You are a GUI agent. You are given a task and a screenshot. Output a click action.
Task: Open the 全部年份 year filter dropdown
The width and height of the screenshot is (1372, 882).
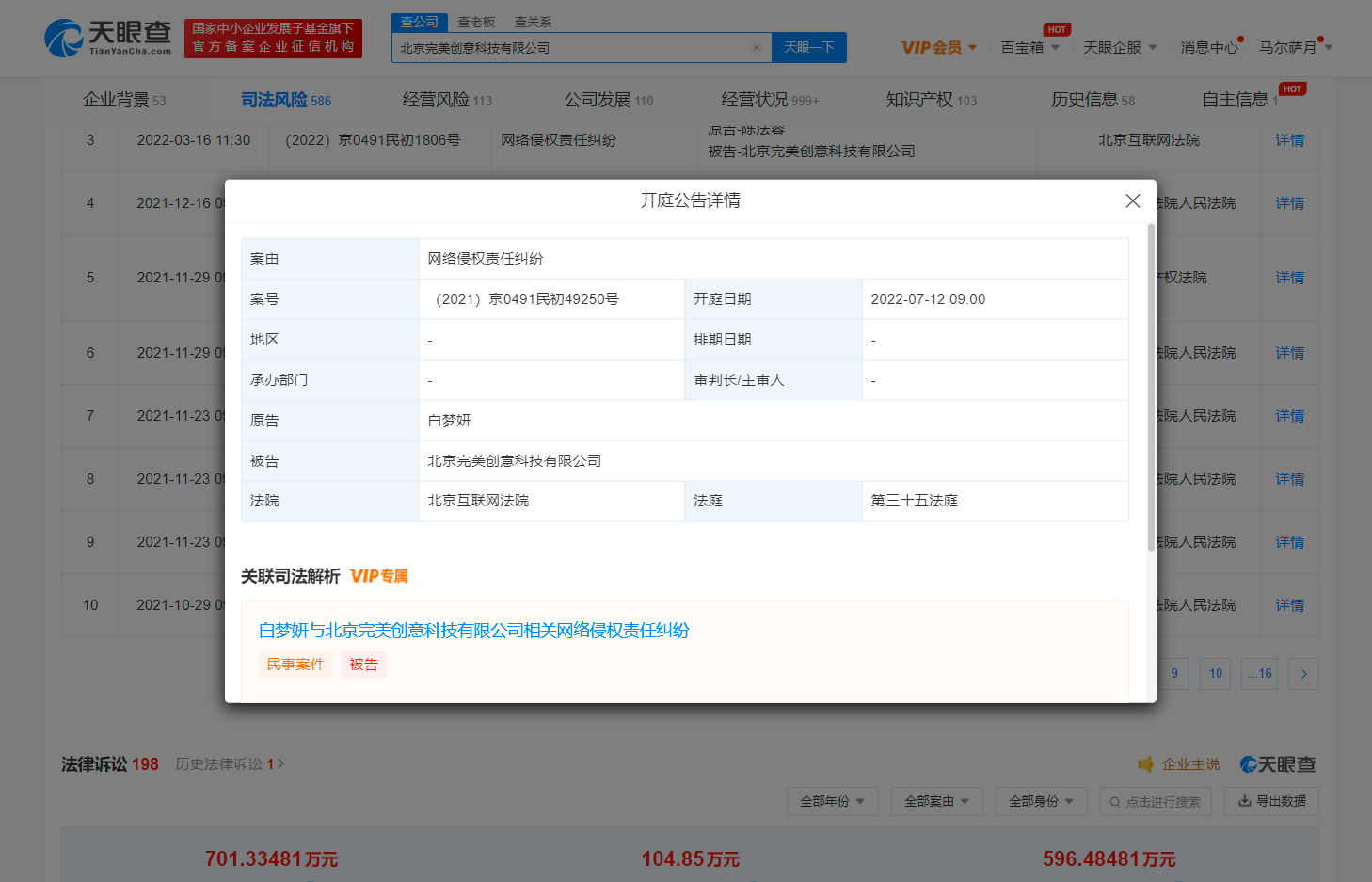[x=832, y=802]
